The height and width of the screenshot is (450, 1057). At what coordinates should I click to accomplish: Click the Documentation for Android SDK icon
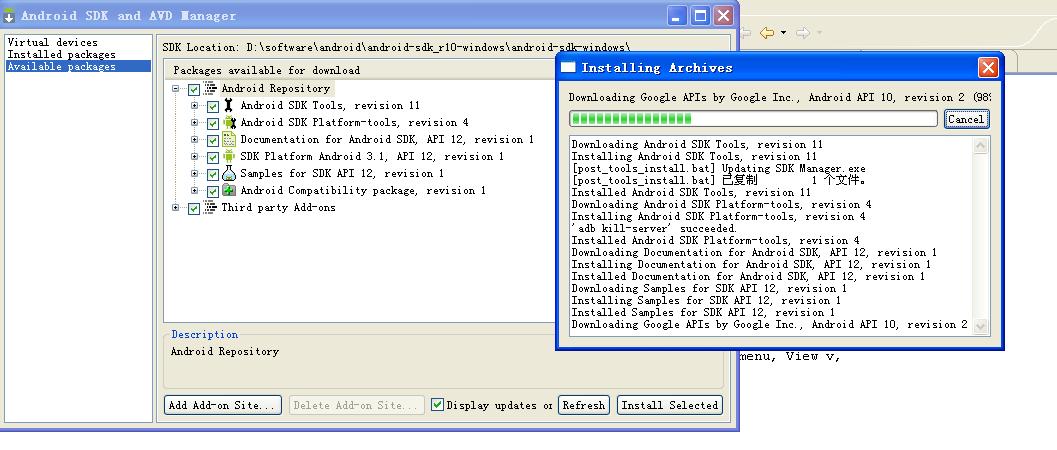tap(229, 139)
